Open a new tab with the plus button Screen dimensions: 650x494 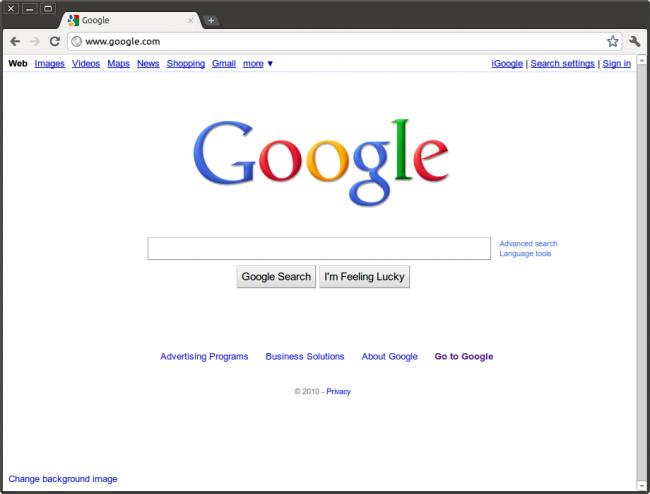pyautogui.click(x=211, y=20)
